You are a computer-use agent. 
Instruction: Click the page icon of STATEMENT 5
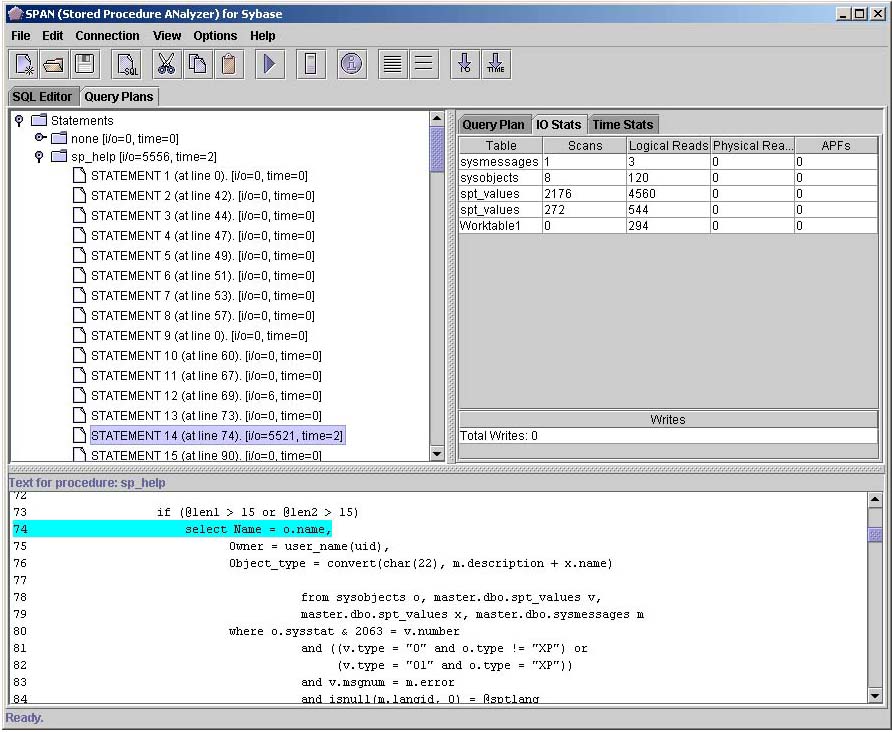tap(80, 255)
